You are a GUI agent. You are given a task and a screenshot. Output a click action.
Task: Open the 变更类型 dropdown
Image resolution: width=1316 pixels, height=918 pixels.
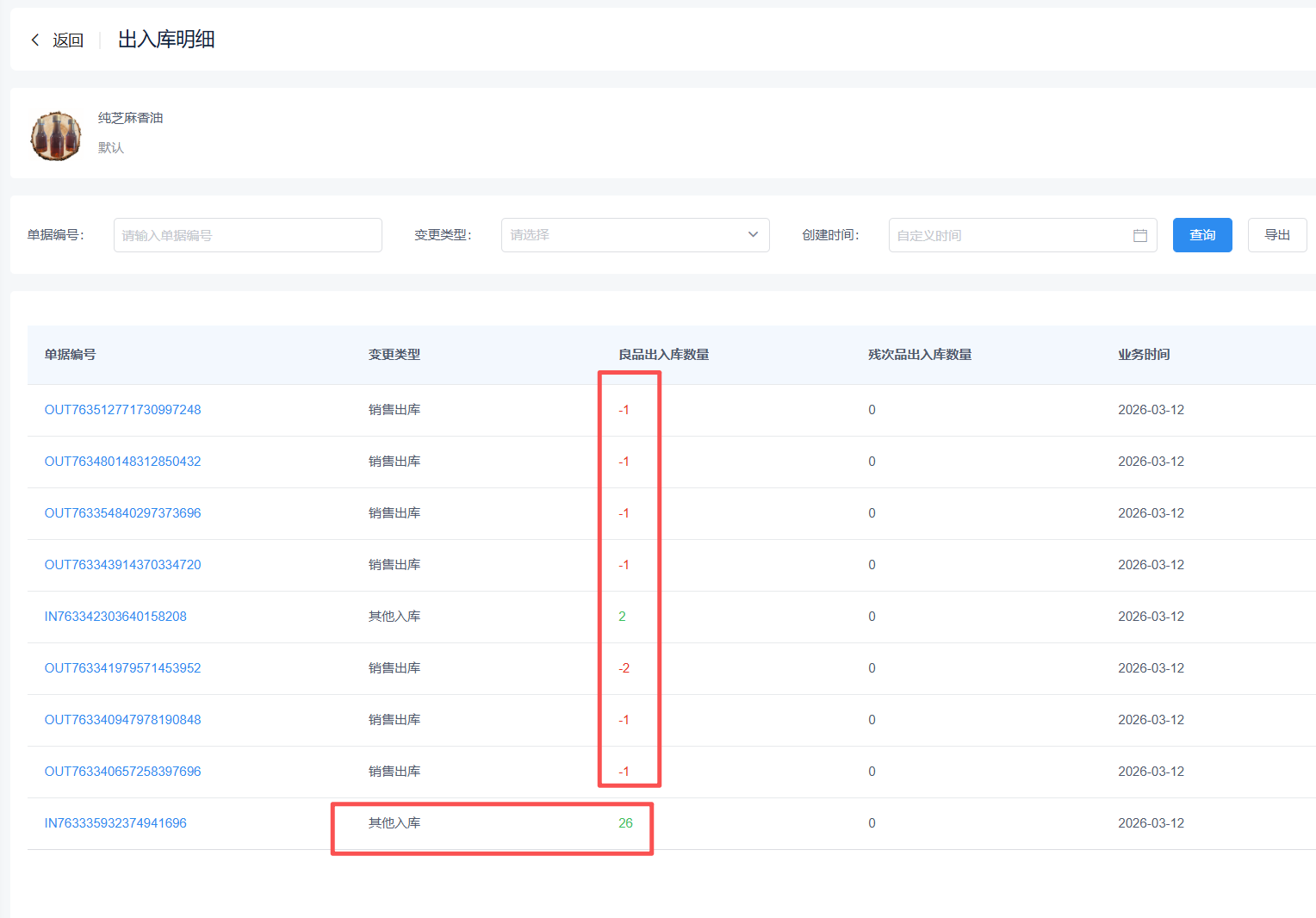624,235
